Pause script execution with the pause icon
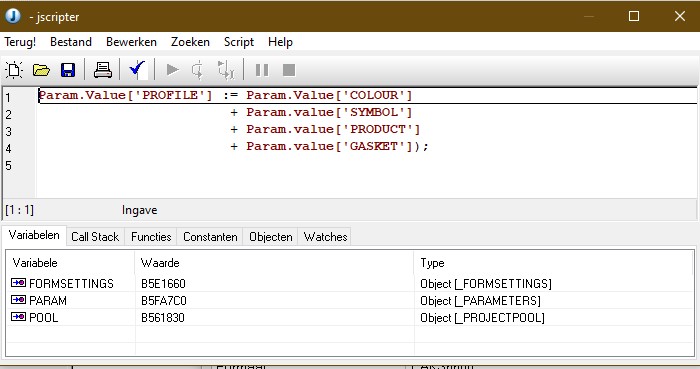The image size is (700, 369). (x=262, y=70)
